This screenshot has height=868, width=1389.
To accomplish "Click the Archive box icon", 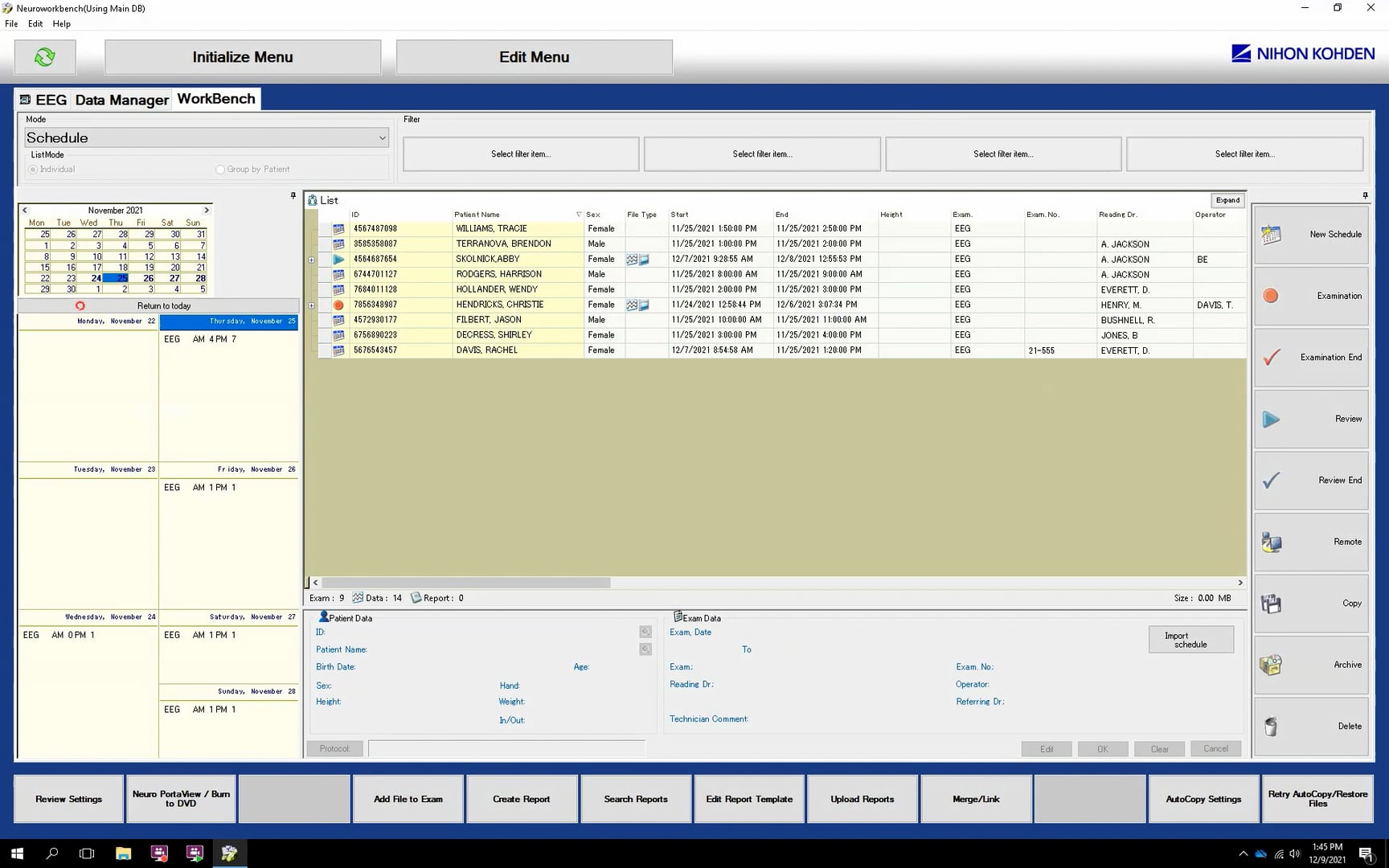I will pyautogui.click(x=1271, y=665).
